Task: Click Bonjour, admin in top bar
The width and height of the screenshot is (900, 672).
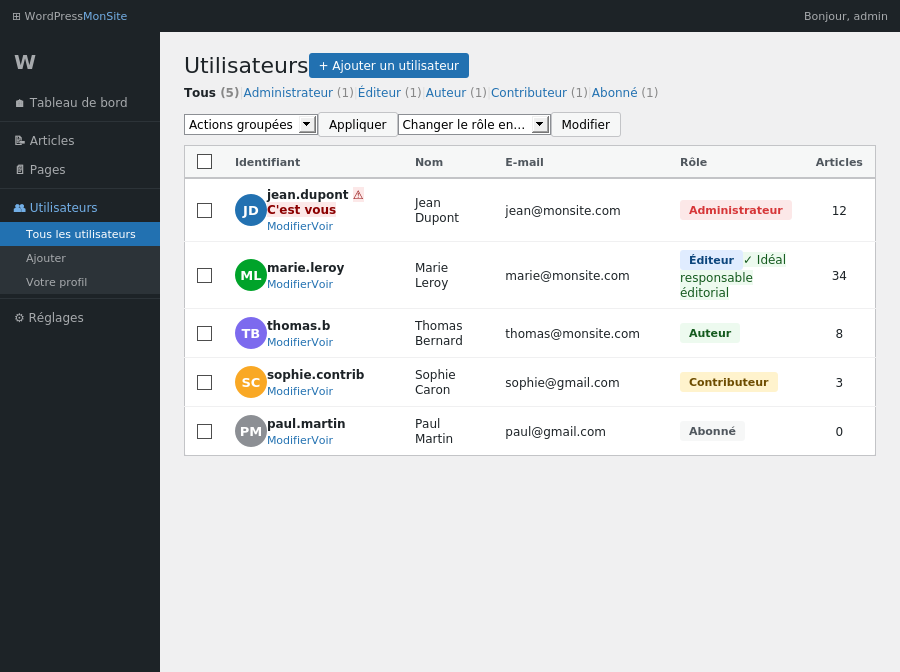Action: pyautogui.click(x=845, y=16)
